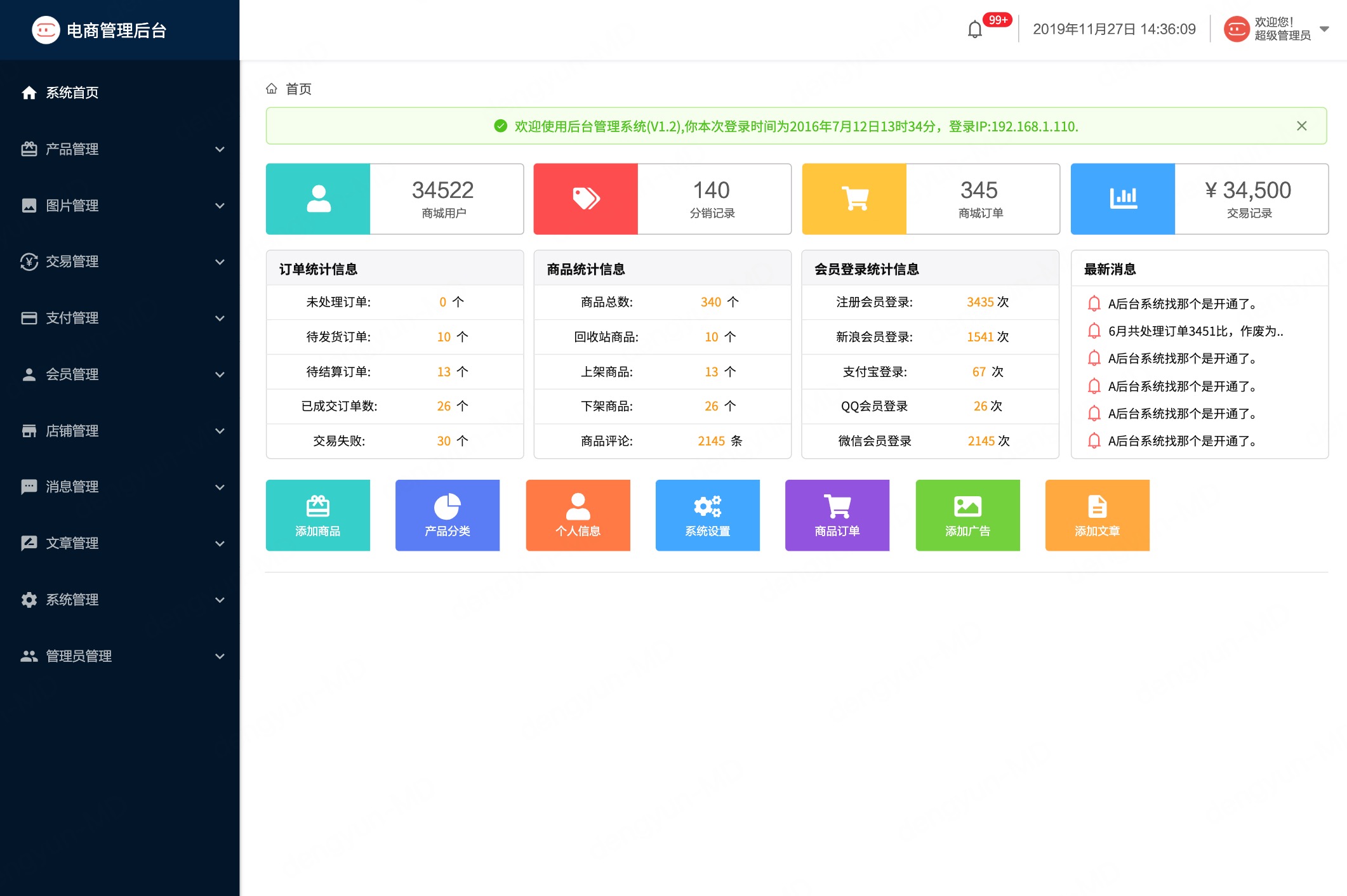Click the 添加文章 document tile
The height and width of the screenshot is (896, 1347).
[1097, 515]
